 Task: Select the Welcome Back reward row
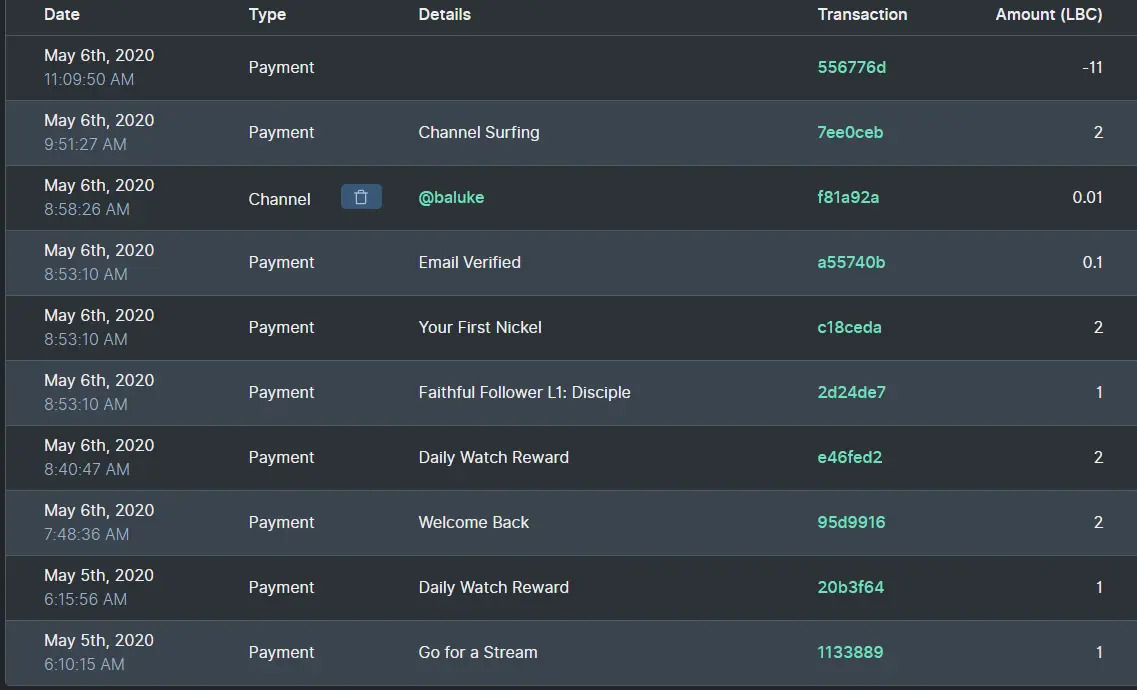pyautogui.click(x=571, y=523)
